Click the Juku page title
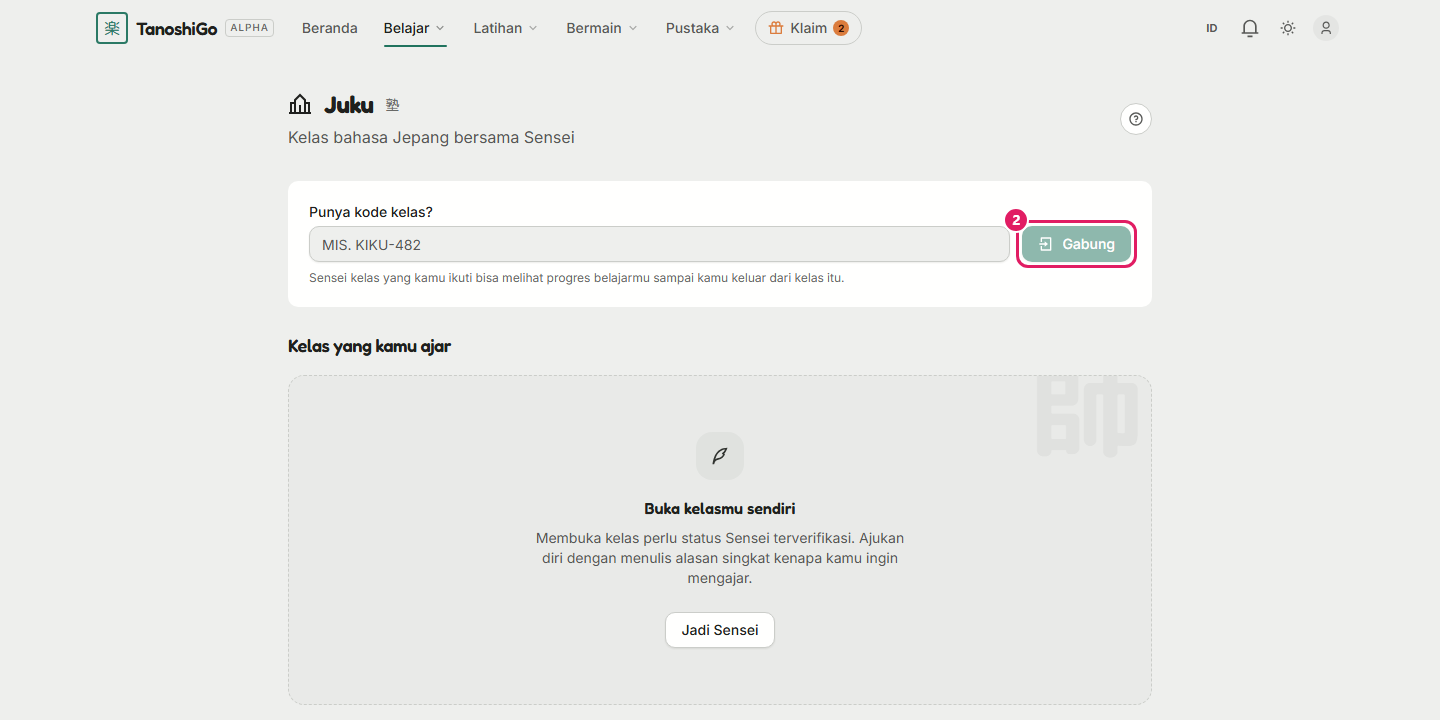Viewport: 1440px width, 720px height. click(349, 105)
